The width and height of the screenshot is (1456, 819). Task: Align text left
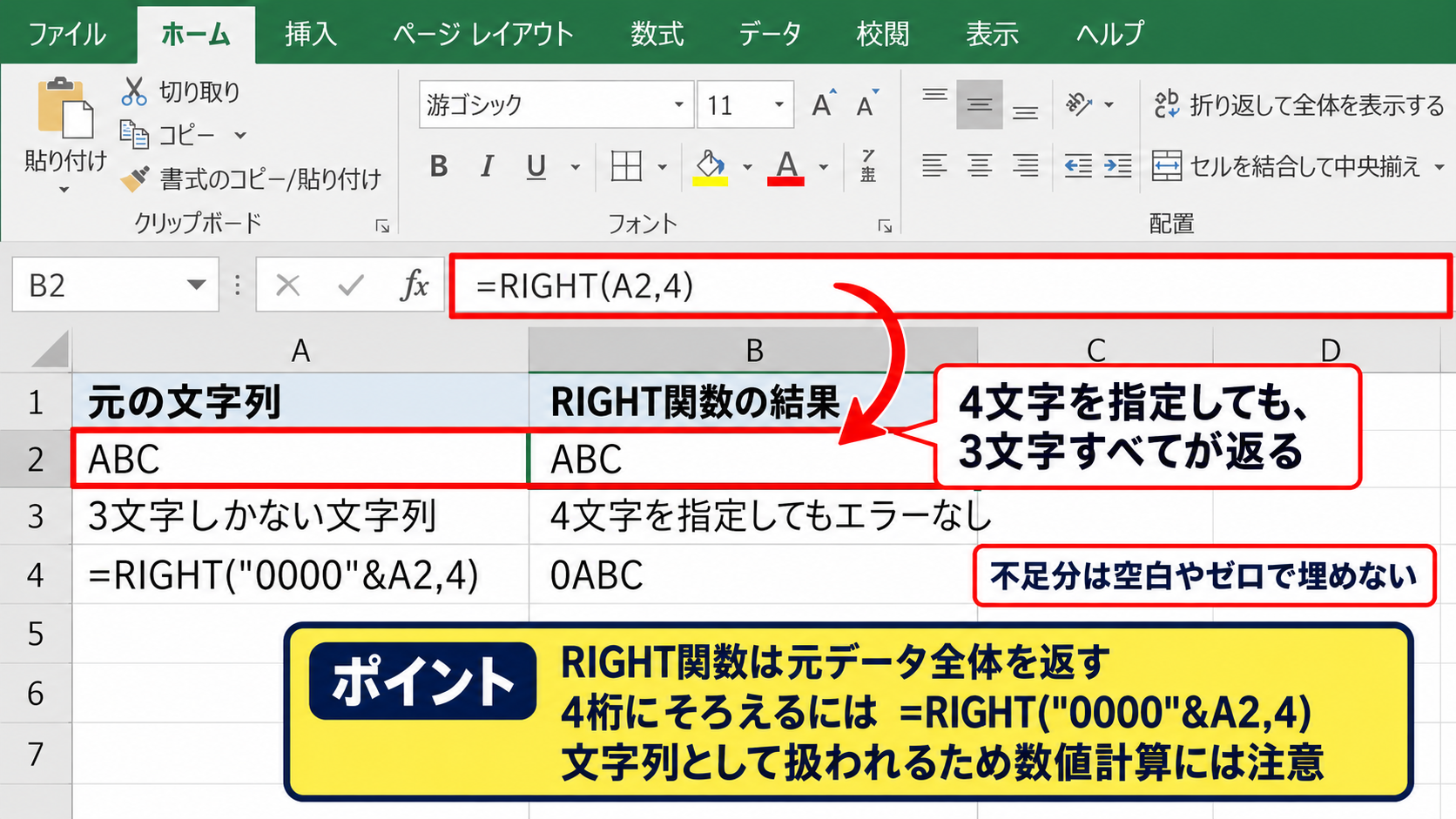[934, 165]
